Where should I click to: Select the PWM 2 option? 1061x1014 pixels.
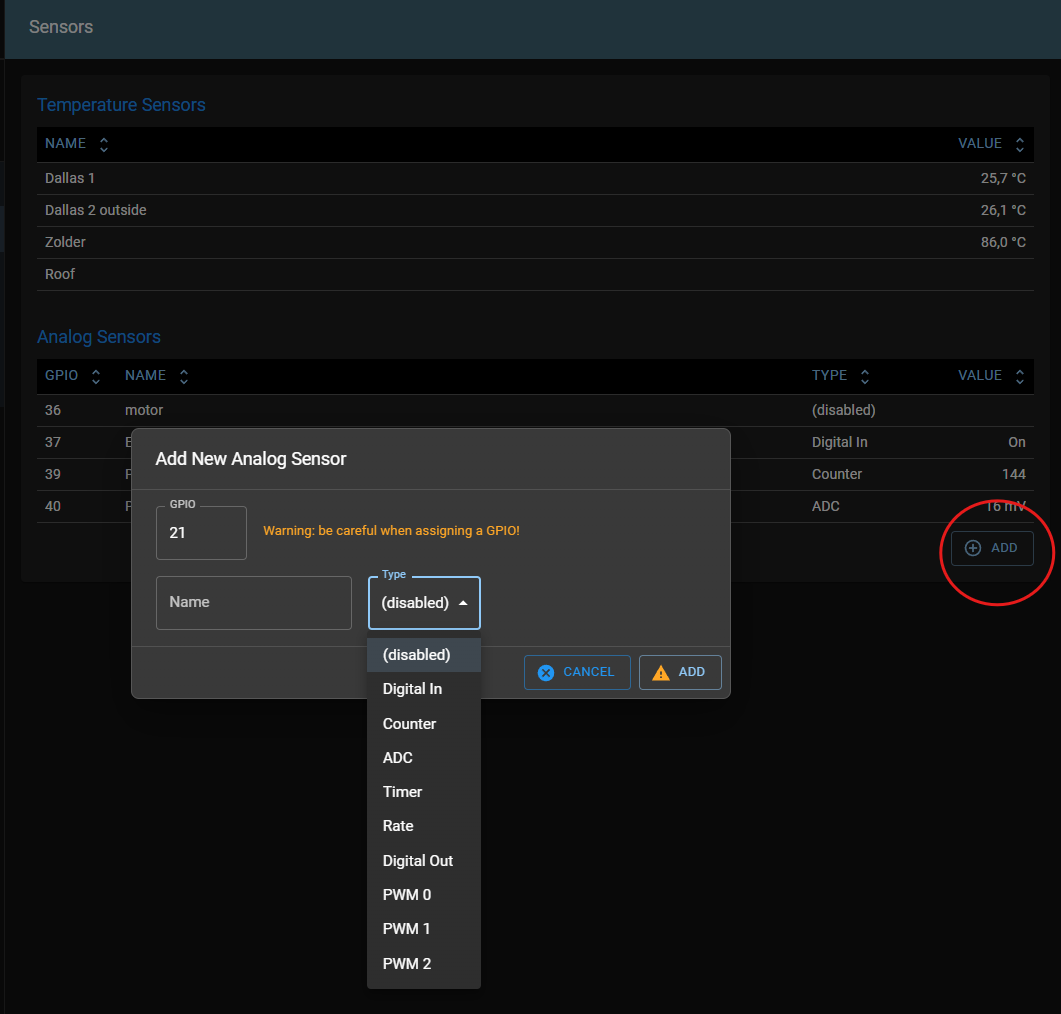click(407, 964)
